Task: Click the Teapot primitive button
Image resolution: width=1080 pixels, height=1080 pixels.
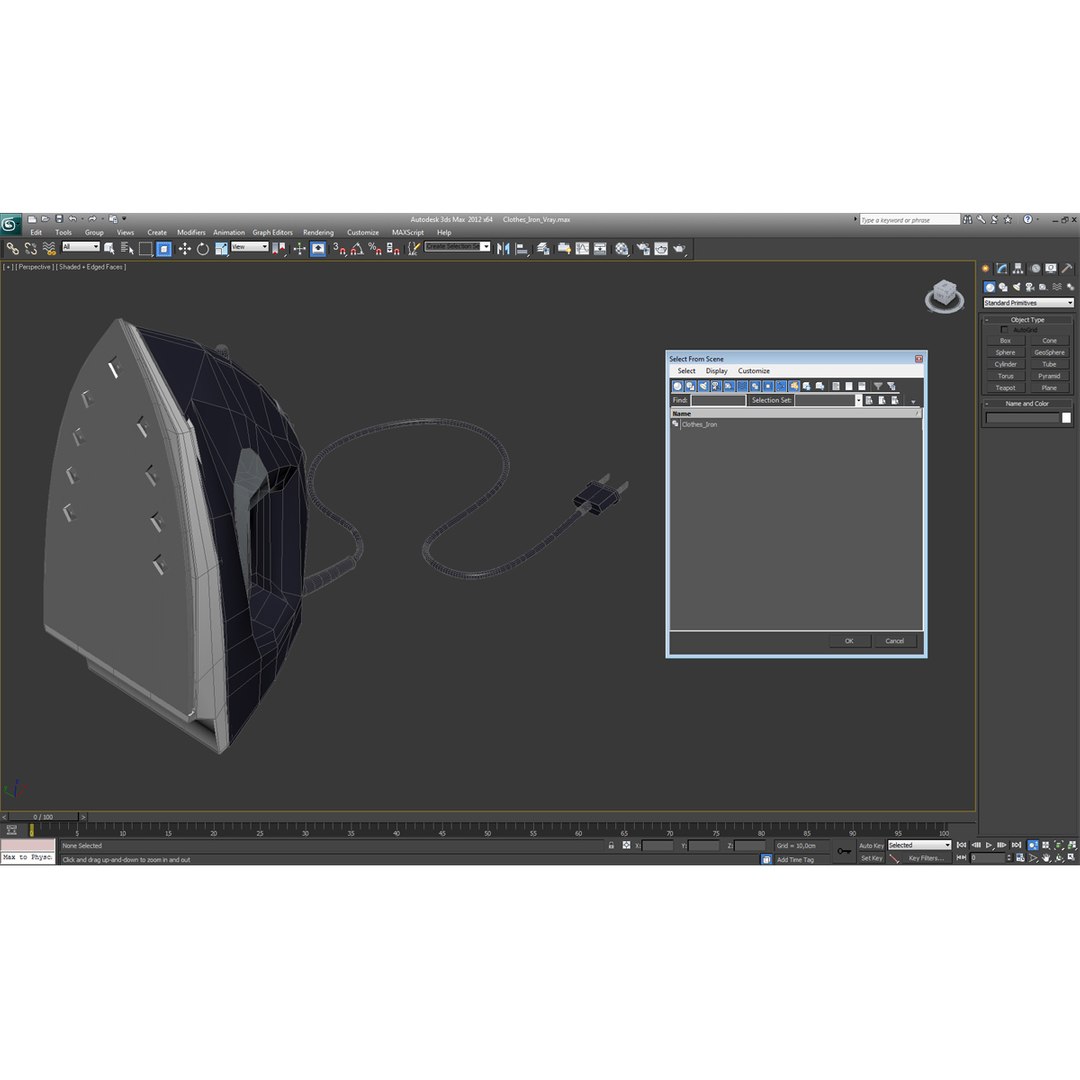Action: 1005,388
